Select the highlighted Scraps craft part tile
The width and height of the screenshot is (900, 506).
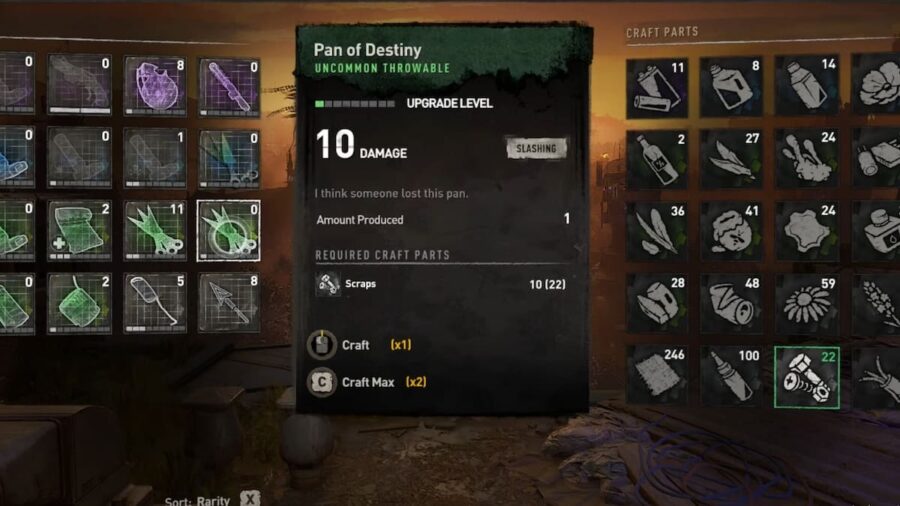(806, 377)
